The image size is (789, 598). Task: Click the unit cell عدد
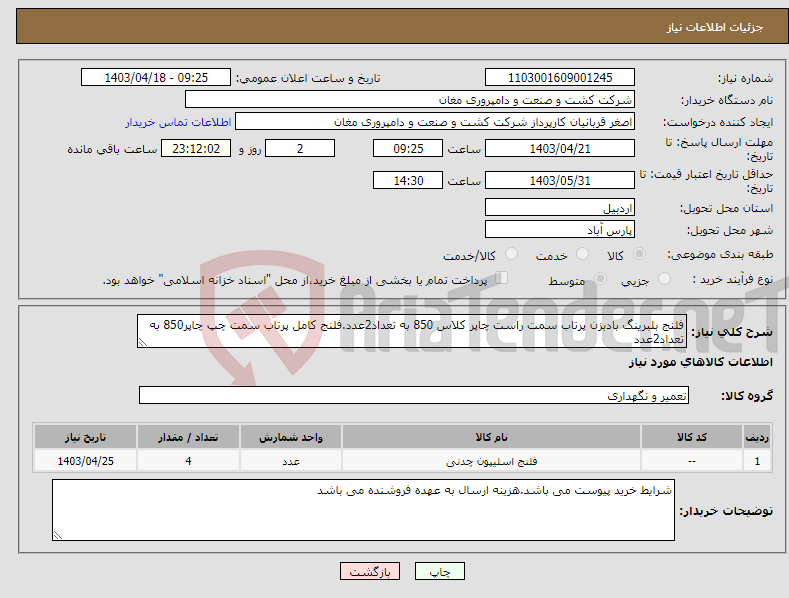(x=291, y=461)
